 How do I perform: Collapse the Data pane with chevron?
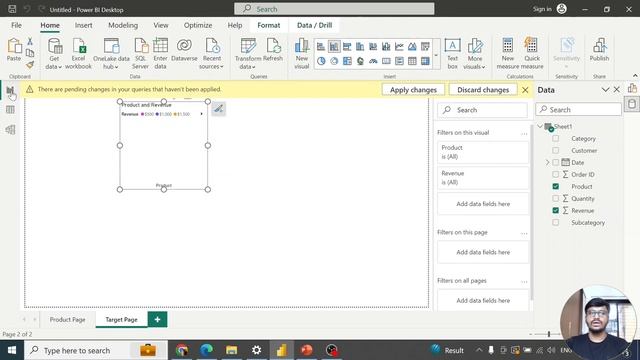605,90
